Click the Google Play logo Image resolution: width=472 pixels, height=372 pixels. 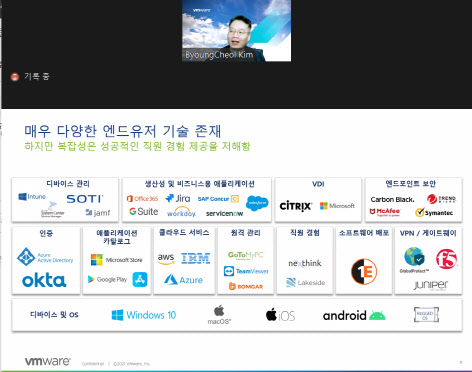click(107, 279)
